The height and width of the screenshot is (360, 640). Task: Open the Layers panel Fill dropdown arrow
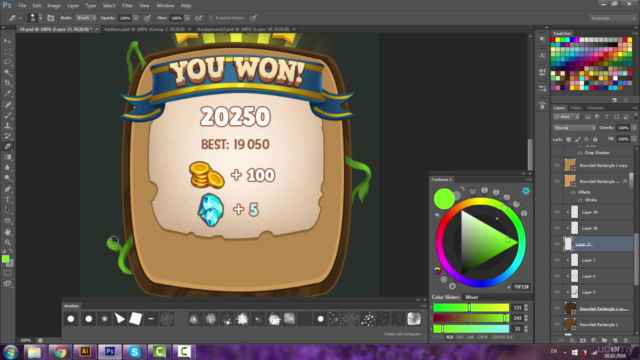[634, 139]
